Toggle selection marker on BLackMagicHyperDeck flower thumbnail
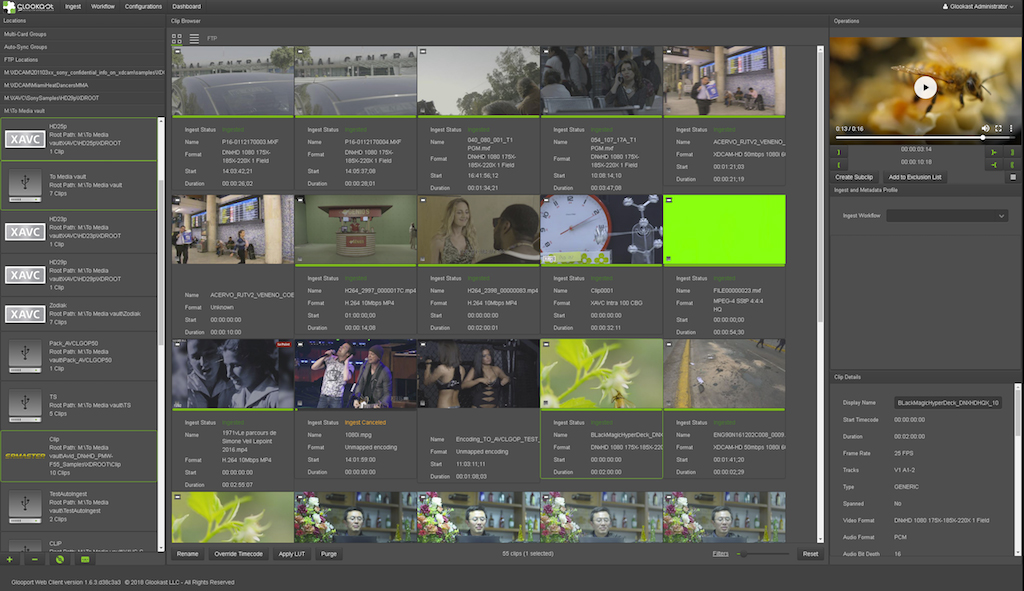This screenshot has height=591, width=1024. pyautogui.click(x=545, y=344)
